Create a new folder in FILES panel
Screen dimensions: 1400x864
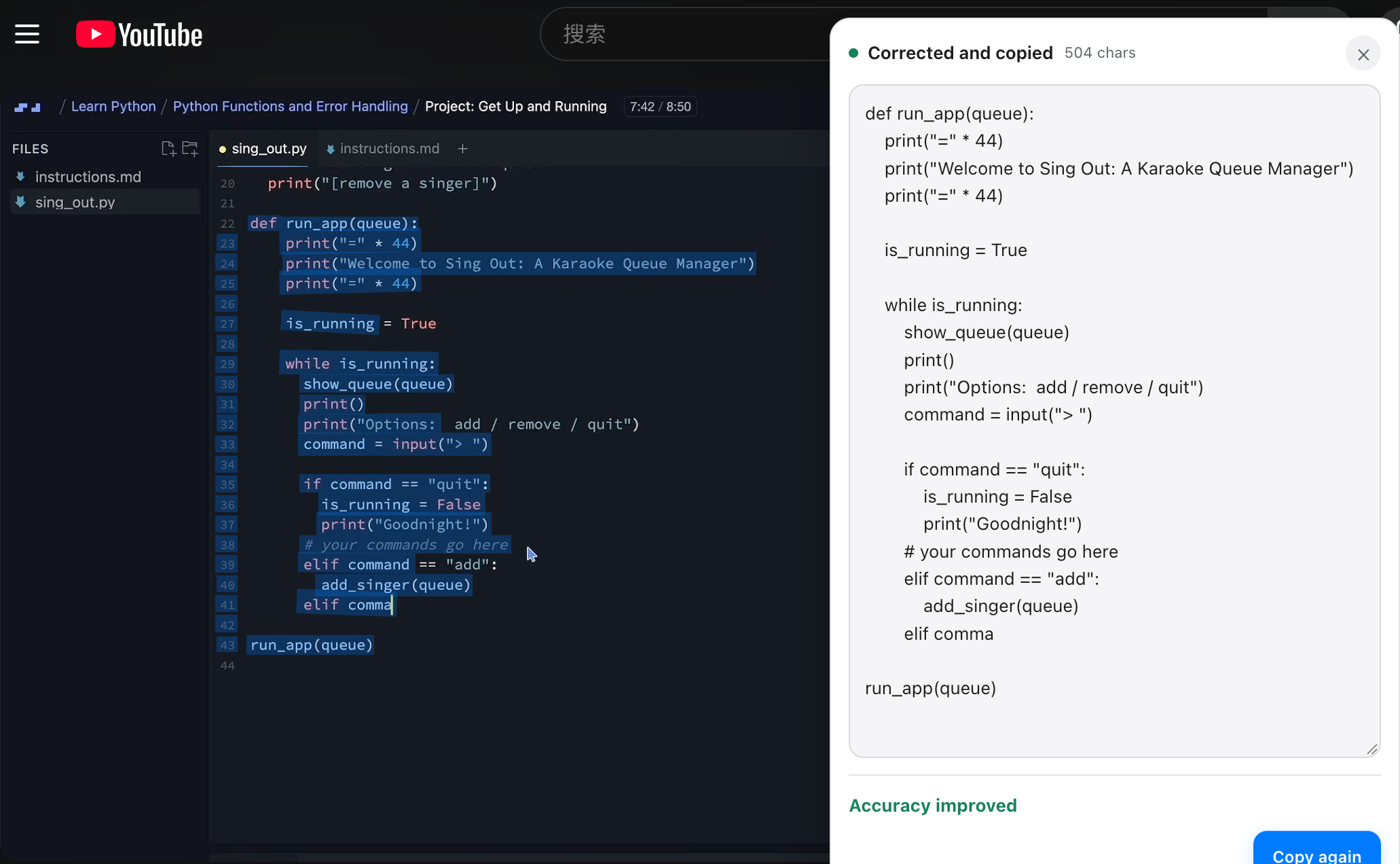(190, 149)
